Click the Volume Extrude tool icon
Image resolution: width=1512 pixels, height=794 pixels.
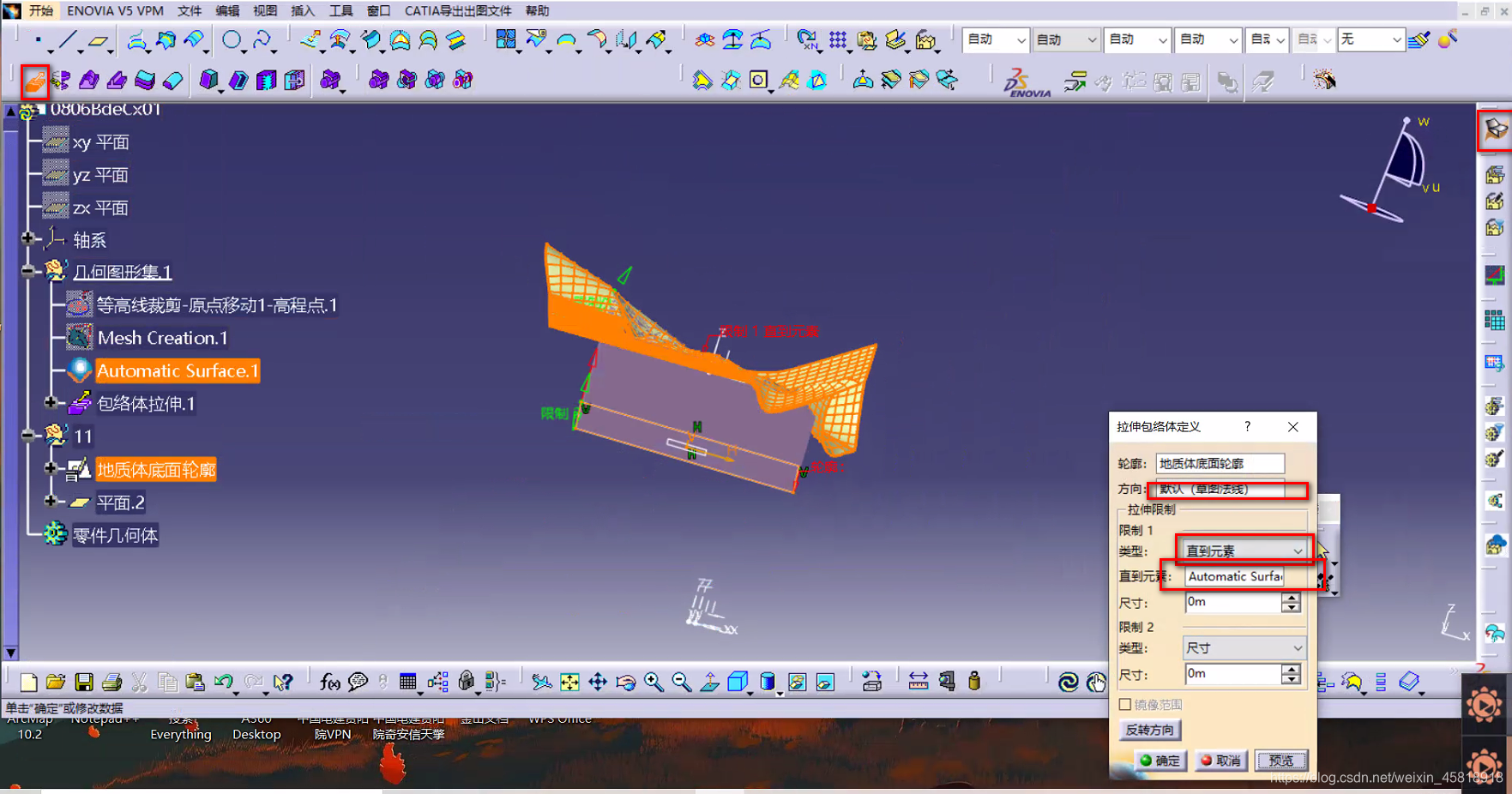point(35,81)
